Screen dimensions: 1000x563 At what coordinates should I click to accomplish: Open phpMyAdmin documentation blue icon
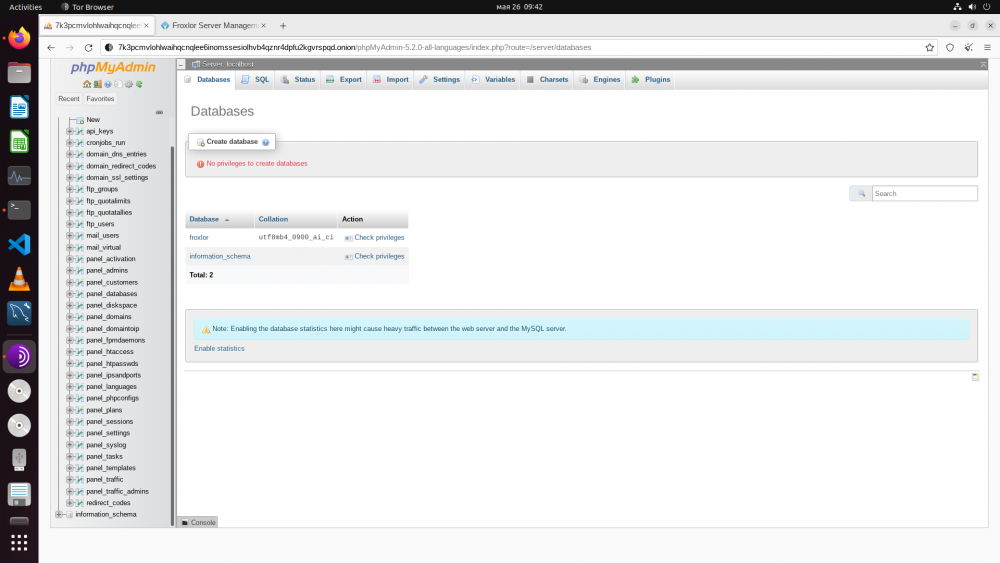(108, 84)
